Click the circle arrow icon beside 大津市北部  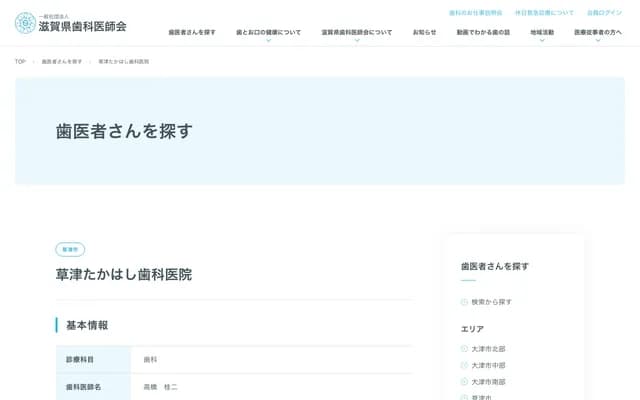pos(464,349)
